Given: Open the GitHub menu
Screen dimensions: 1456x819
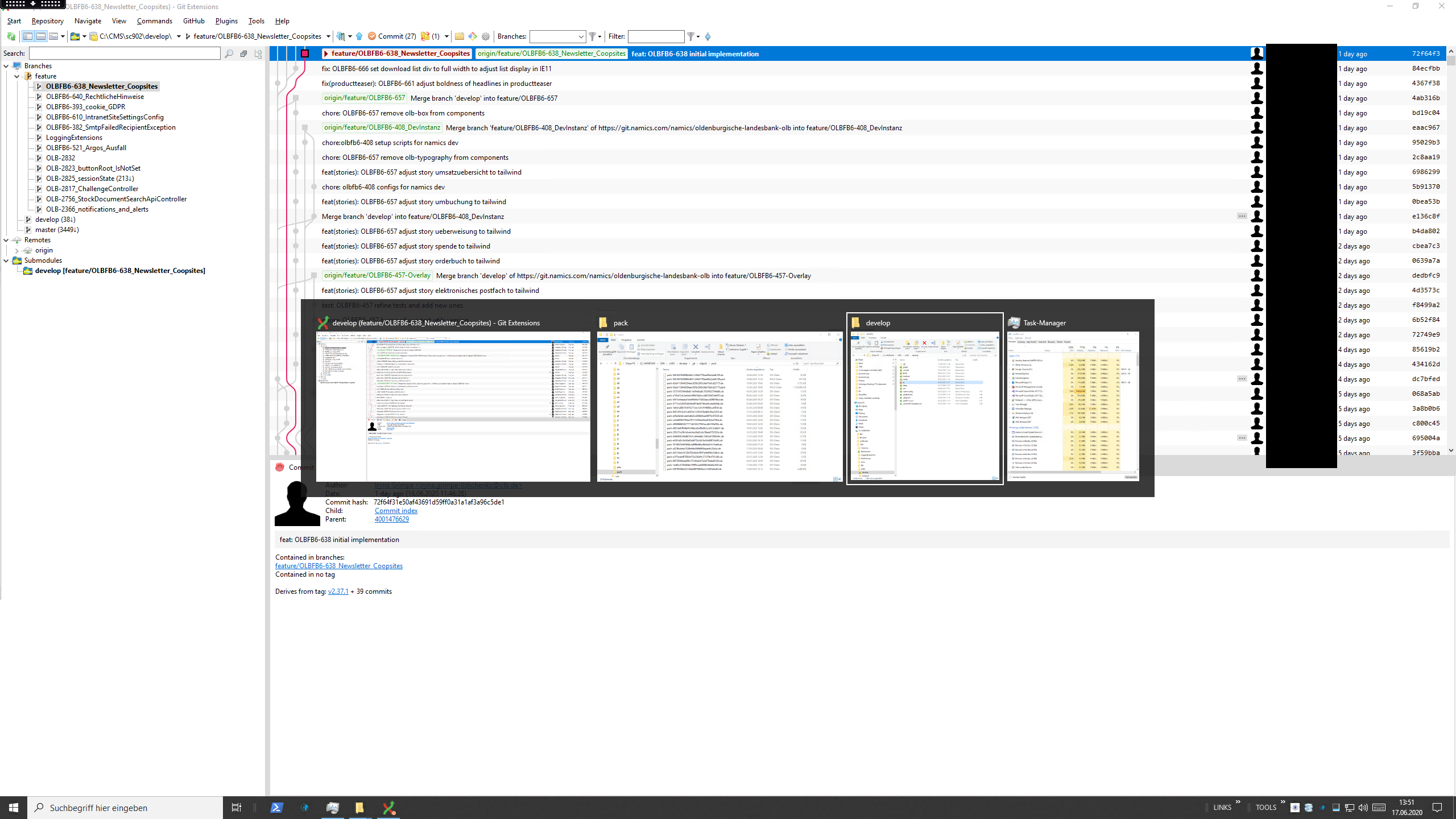Looking at the screenshot, I should pyautogui.click(x=193, y=21).
